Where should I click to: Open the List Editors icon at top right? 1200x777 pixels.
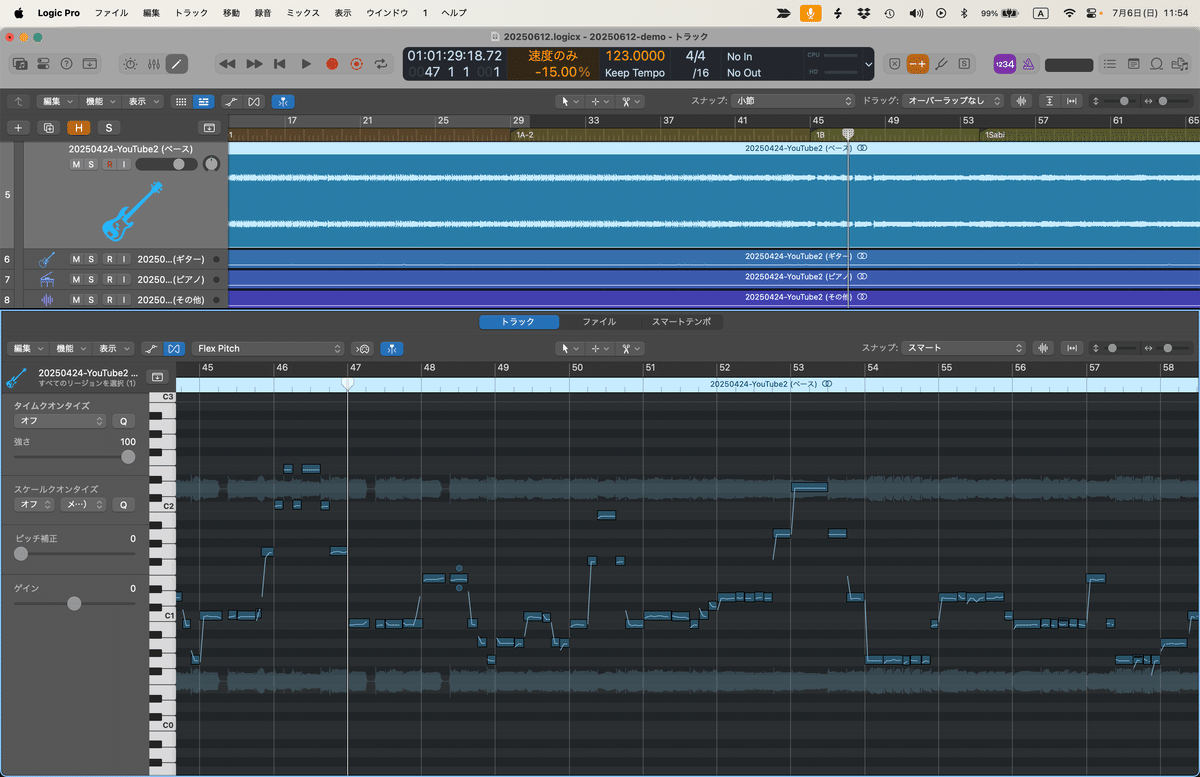click(x=1112, y=62)
